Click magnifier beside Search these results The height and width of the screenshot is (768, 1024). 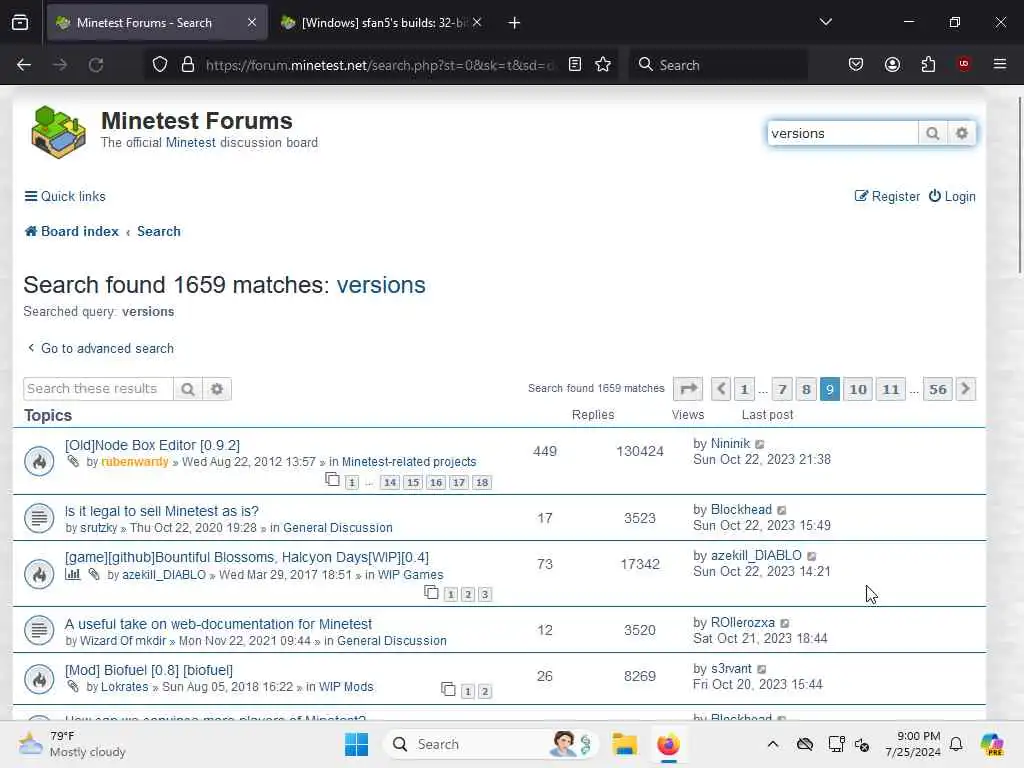click(x=188, y=389)
